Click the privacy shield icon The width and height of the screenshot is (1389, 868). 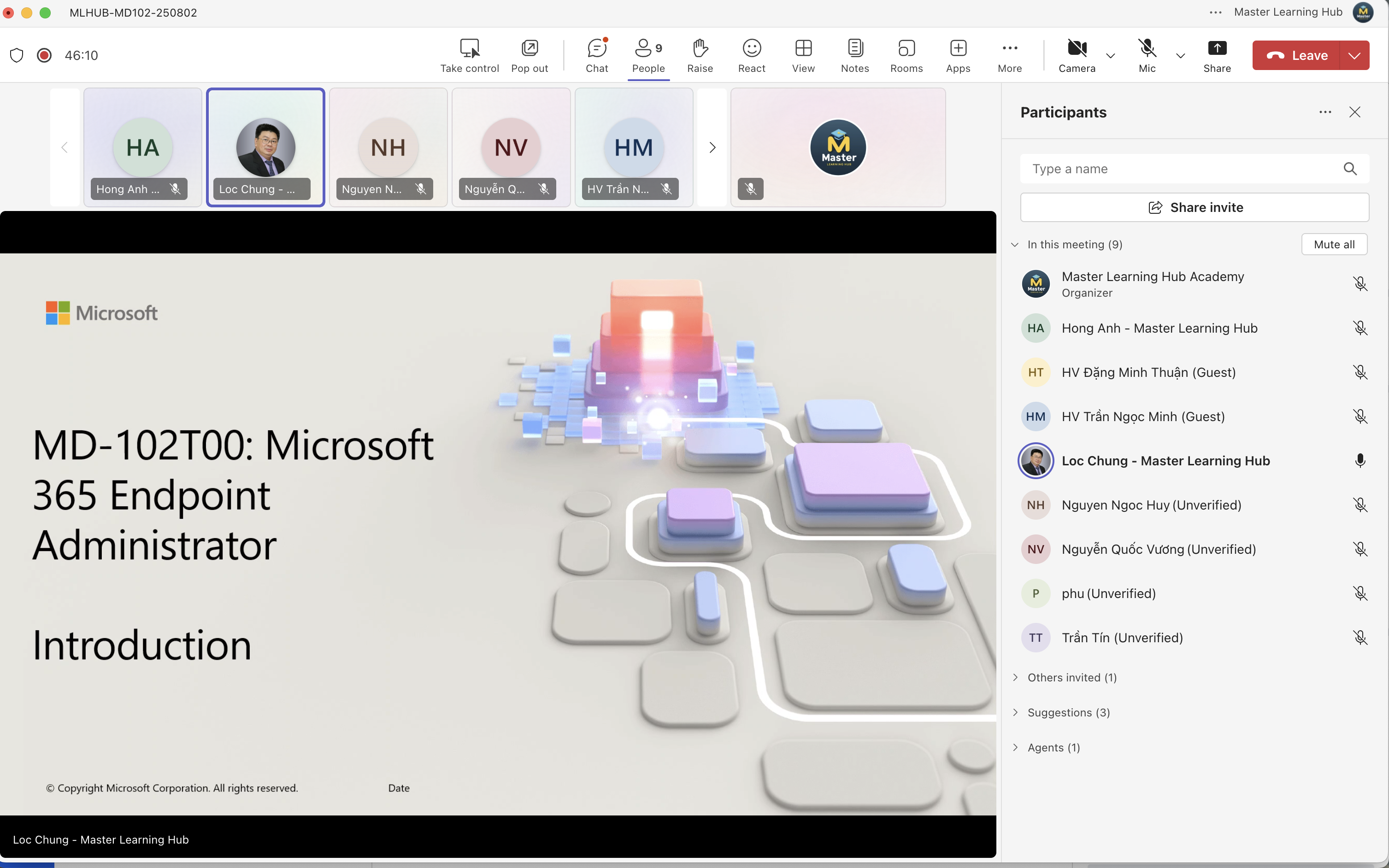click(17, 55)
